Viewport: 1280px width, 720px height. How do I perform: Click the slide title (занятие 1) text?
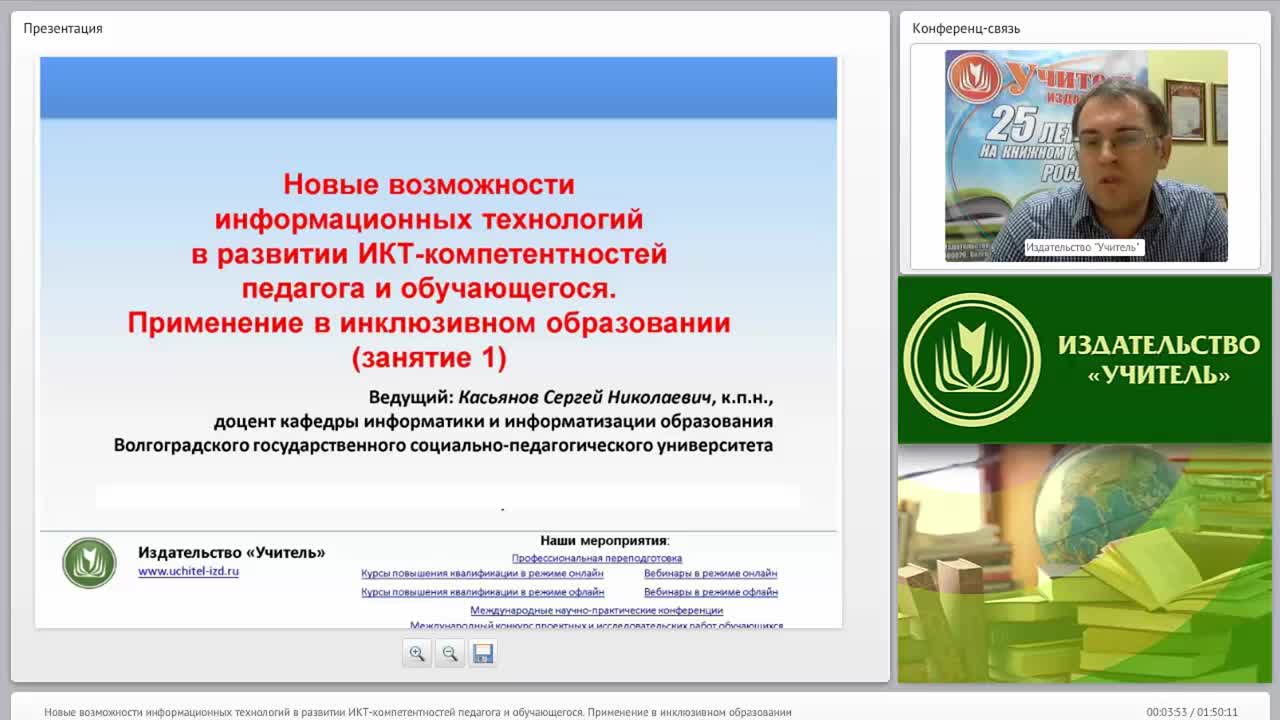(x=429, y=357)
